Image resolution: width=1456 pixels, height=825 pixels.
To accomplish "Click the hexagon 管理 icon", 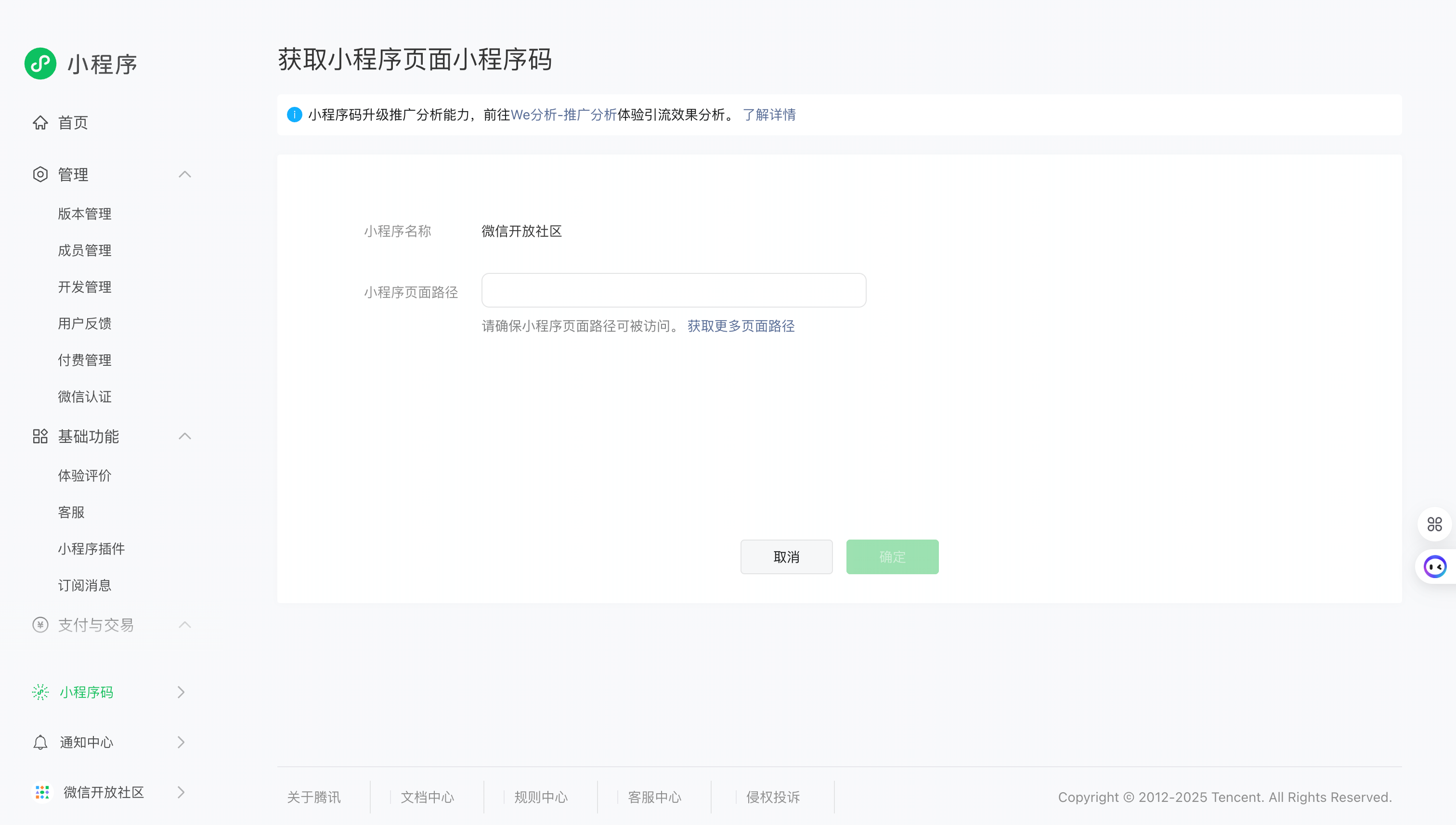I will coord(40,175).
